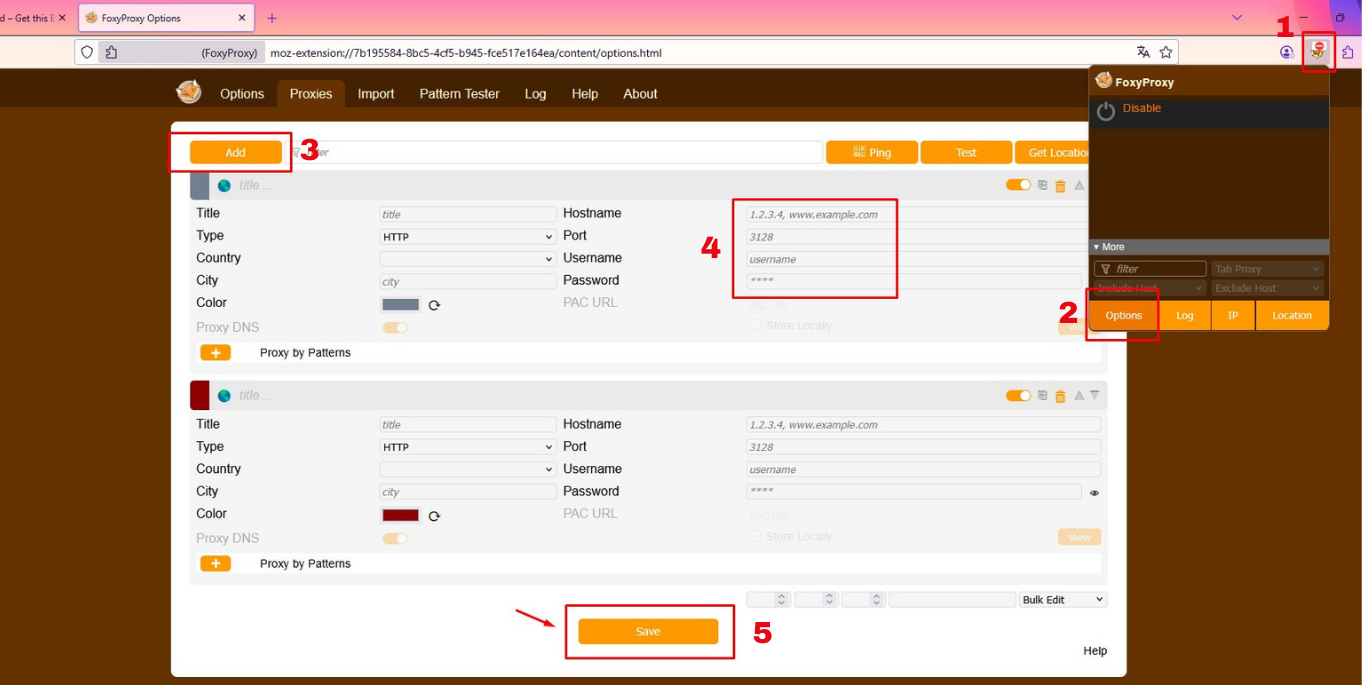Click the power icon next to Disable

(1105, 111)
